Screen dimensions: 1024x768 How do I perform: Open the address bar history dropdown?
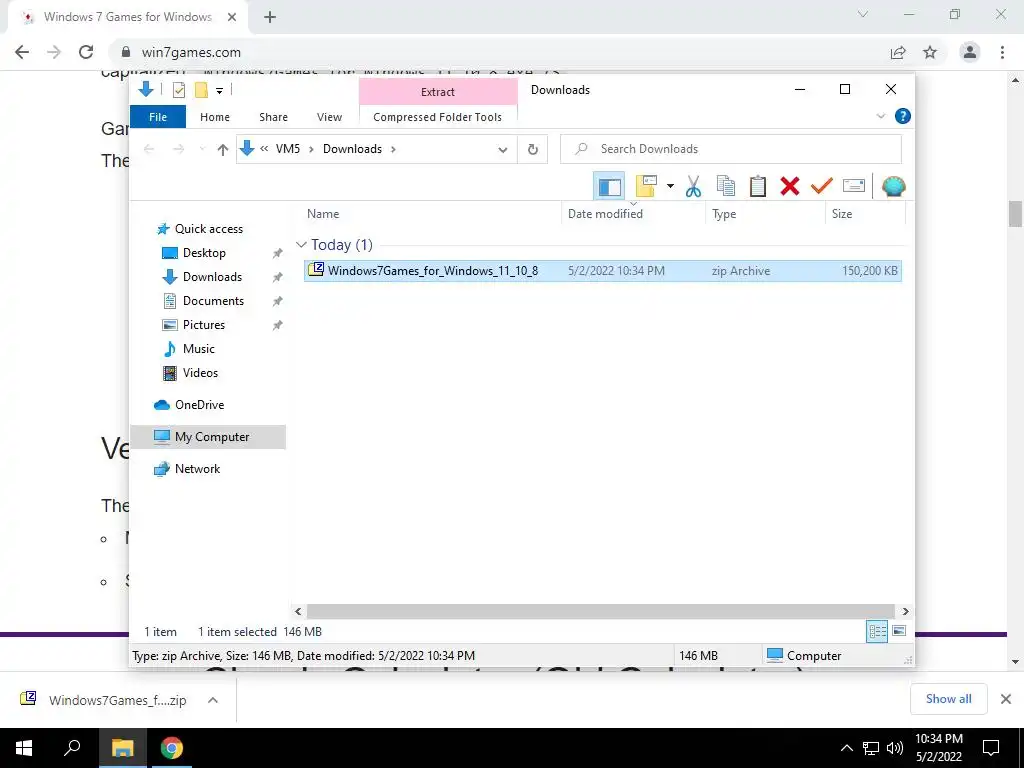(x=503, y=150)
